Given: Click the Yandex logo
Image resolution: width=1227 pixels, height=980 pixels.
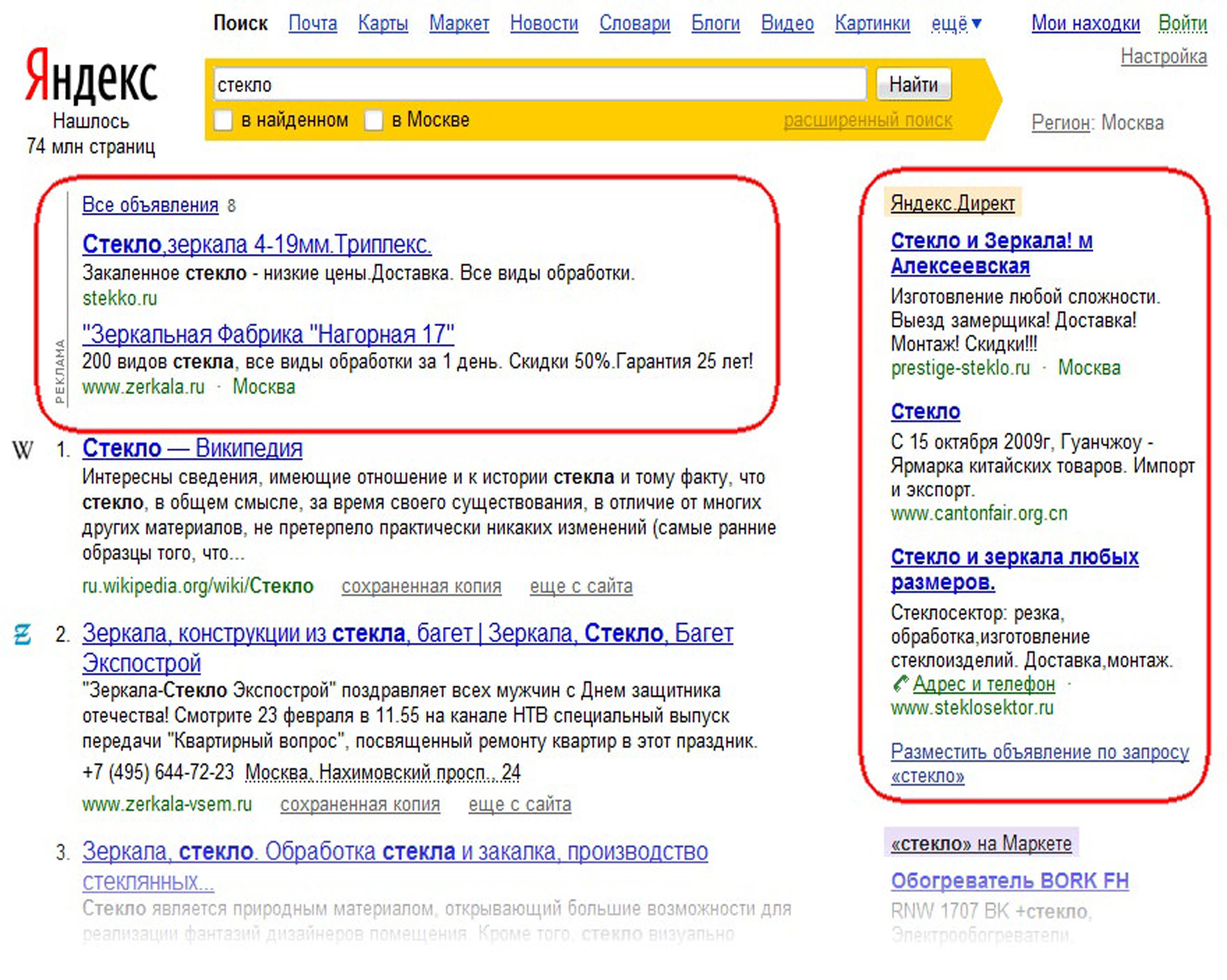Looking at the screenshot, I should click(91, 77).
